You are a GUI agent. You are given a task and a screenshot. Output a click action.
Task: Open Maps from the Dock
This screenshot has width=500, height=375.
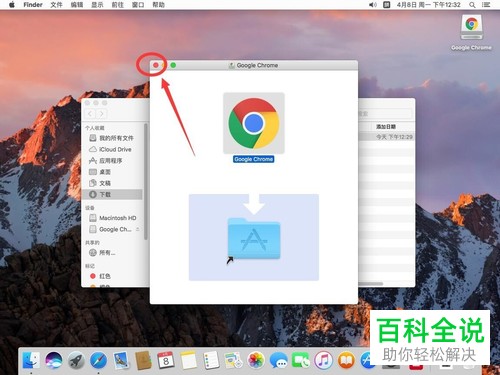click(233, 360)
